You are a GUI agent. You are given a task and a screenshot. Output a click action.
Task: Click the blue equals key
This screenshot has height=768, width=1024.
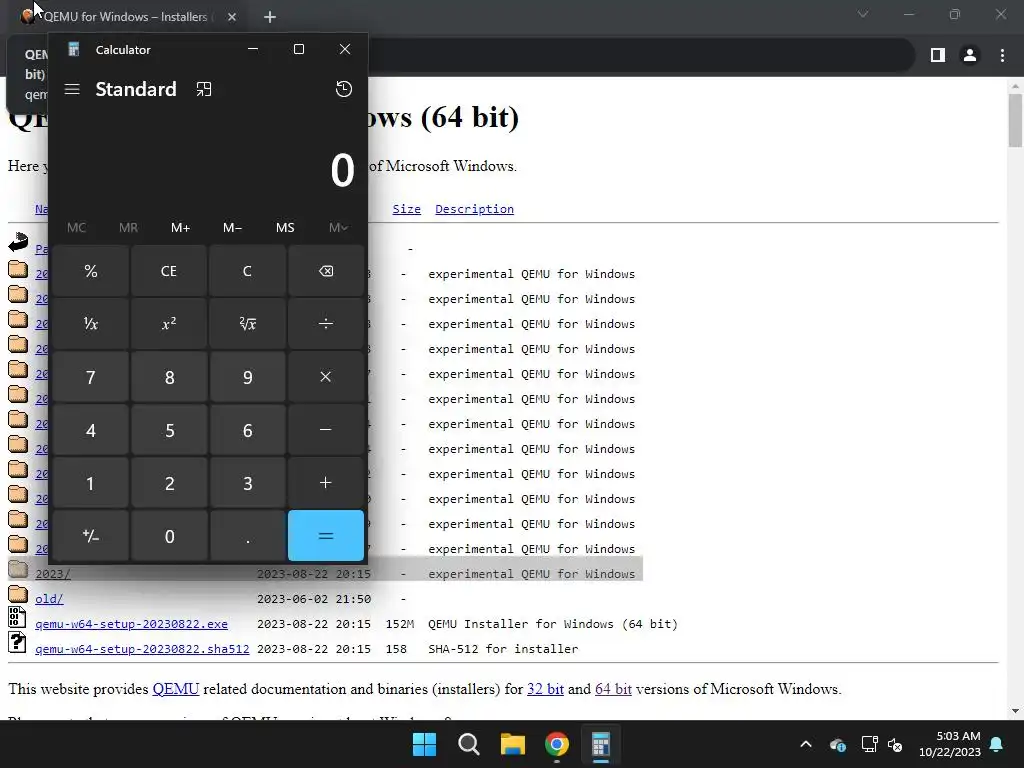click(x=325, y=536)
